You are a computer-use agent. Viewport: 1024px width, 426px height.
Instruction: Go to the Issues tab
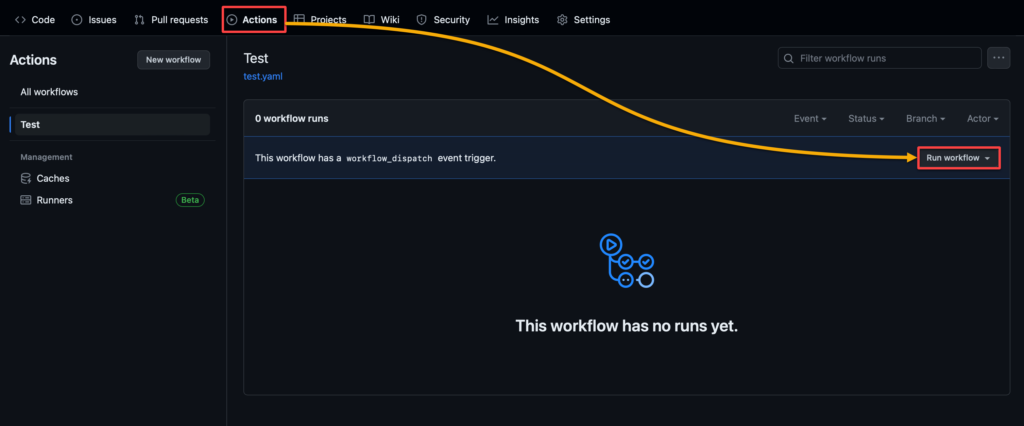tap(93, 20)
